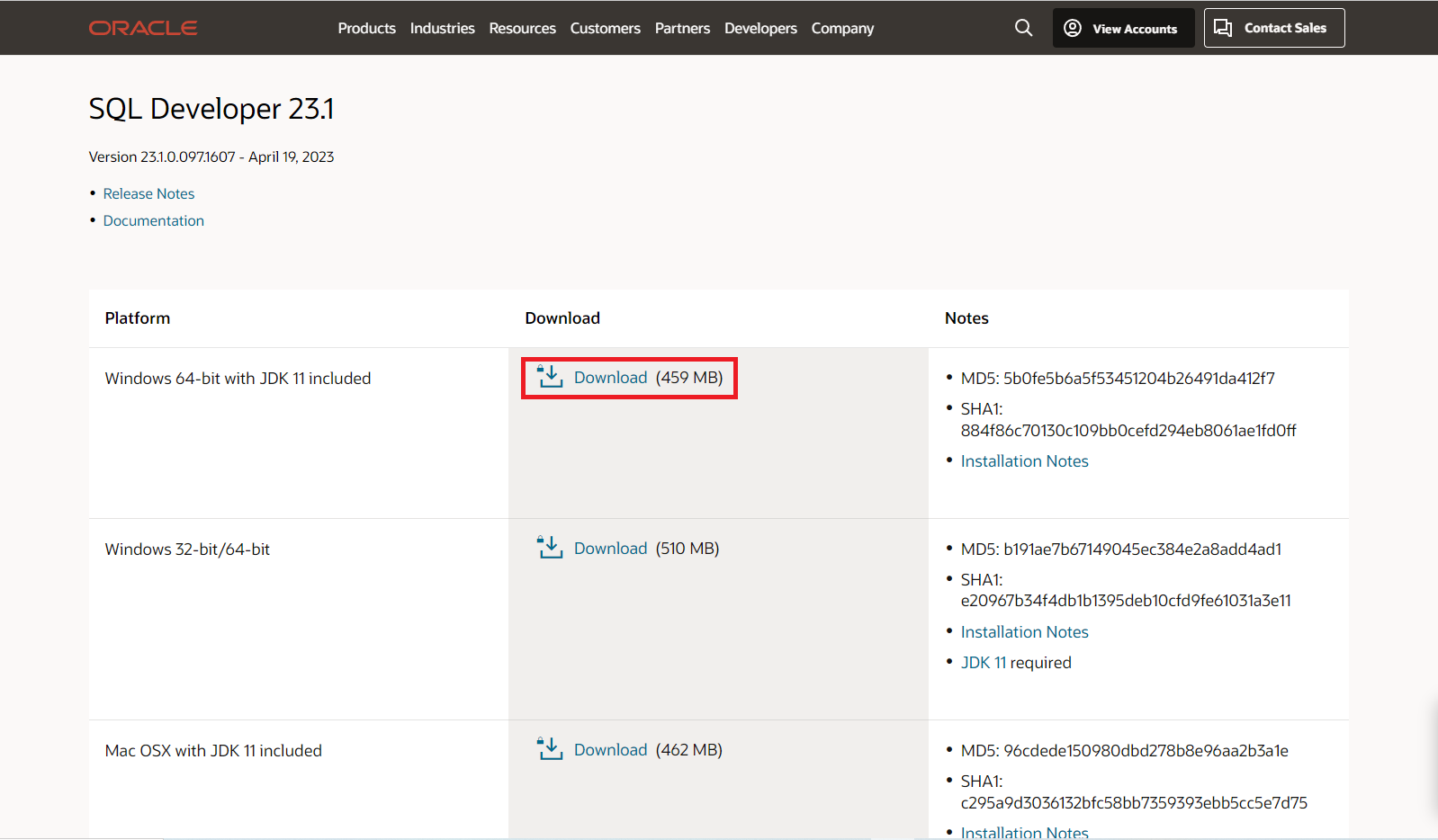Open the Products menu
This screenshot has width=1438, height=840.
(x=366, y=28)
